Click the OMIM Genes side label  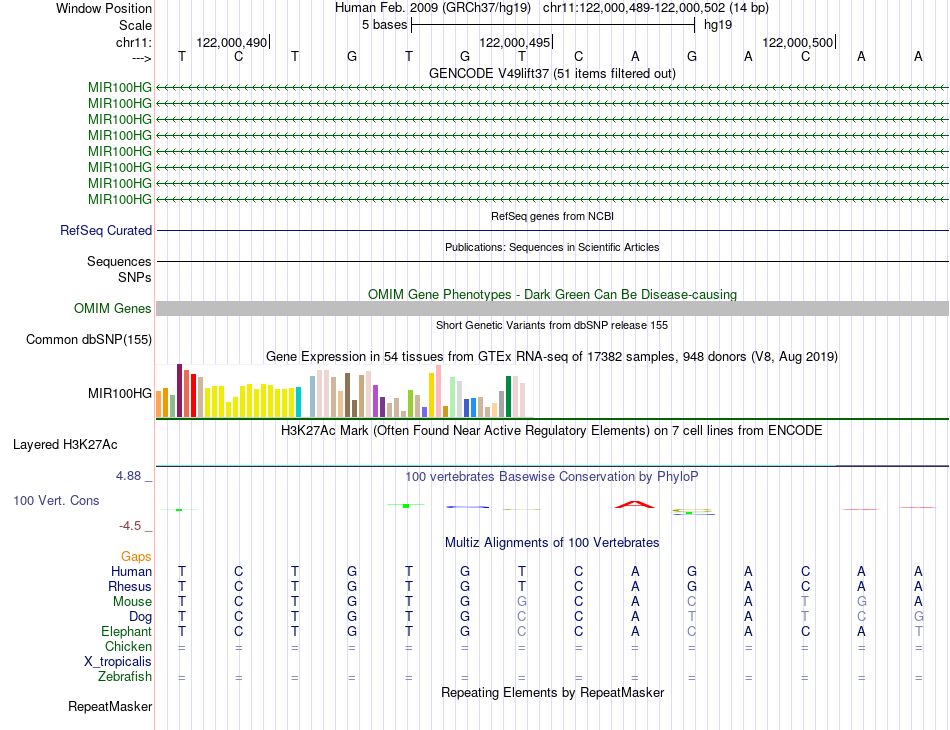pyautogui.click(x=113, y=308)
